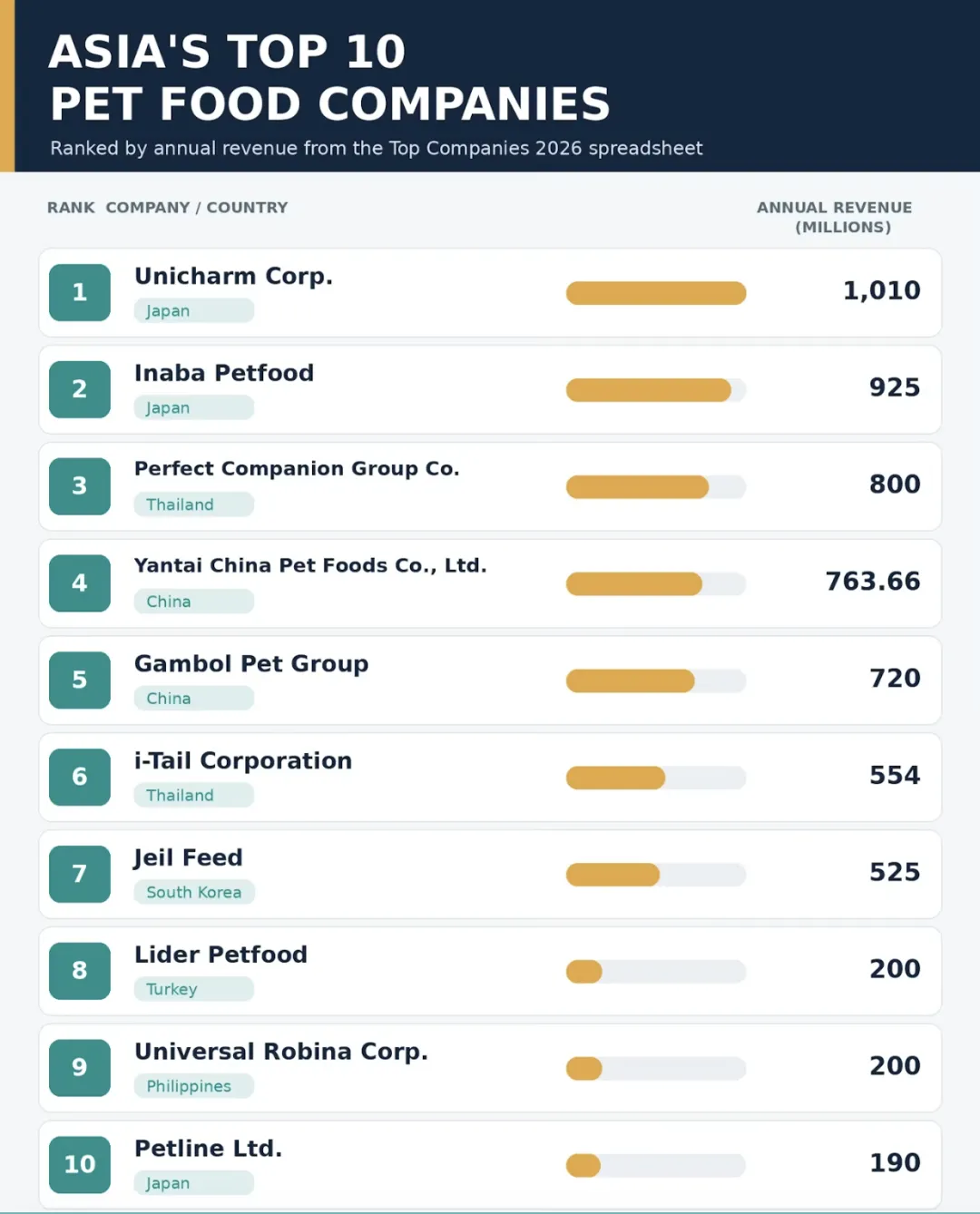Click the South Korea country tag
Viewport: 980px width, 1214px height.
194,892
